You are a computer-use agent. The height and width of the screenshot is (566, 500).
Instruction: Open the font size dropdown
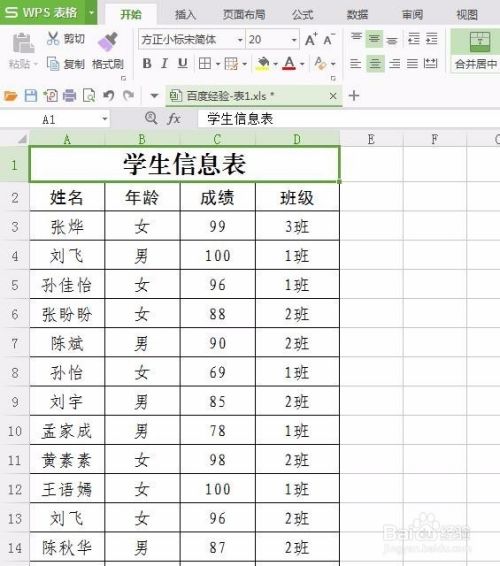[x=294, y=40]
